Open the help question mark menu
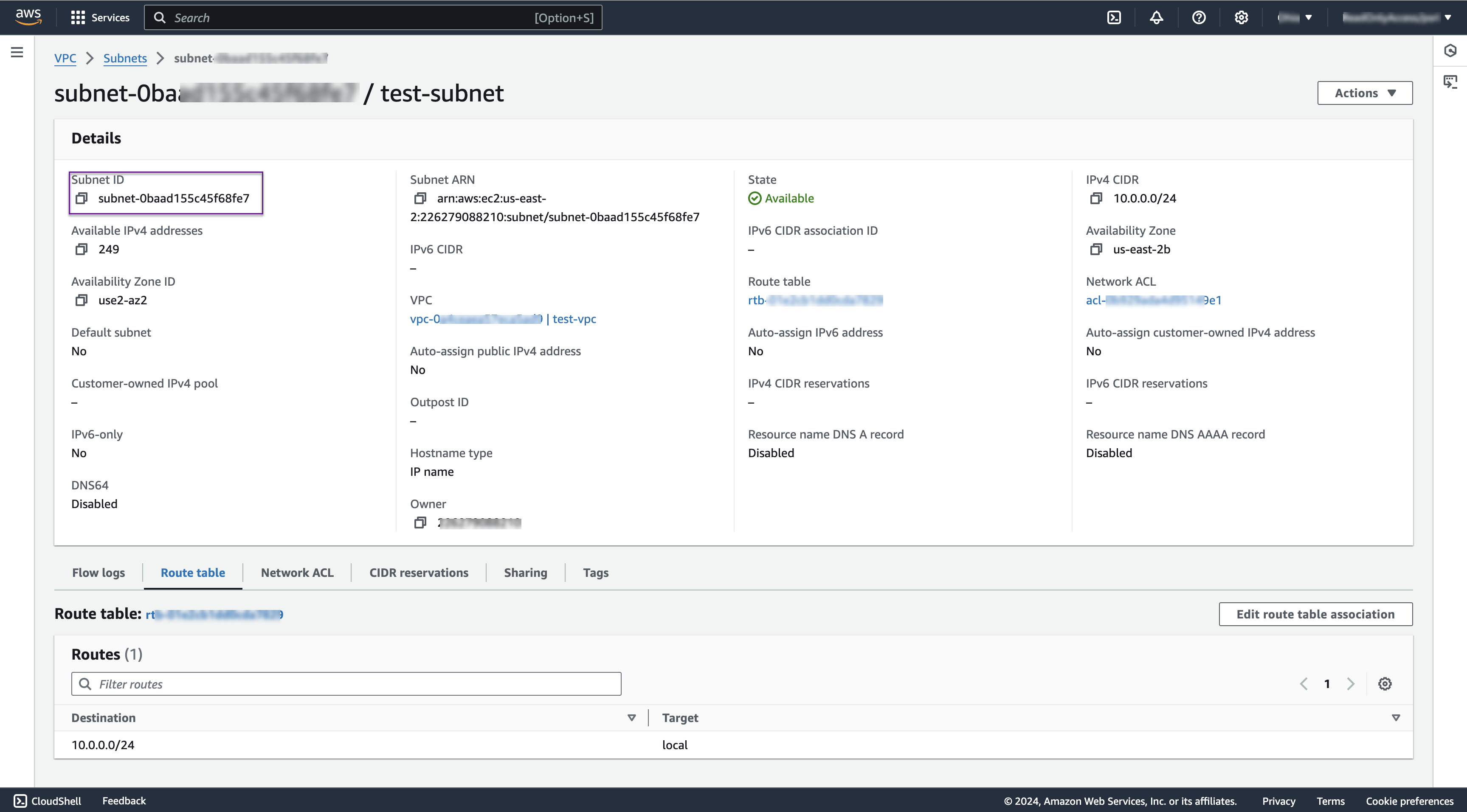The image size is (1467, 812). (x=1199, y=18)
